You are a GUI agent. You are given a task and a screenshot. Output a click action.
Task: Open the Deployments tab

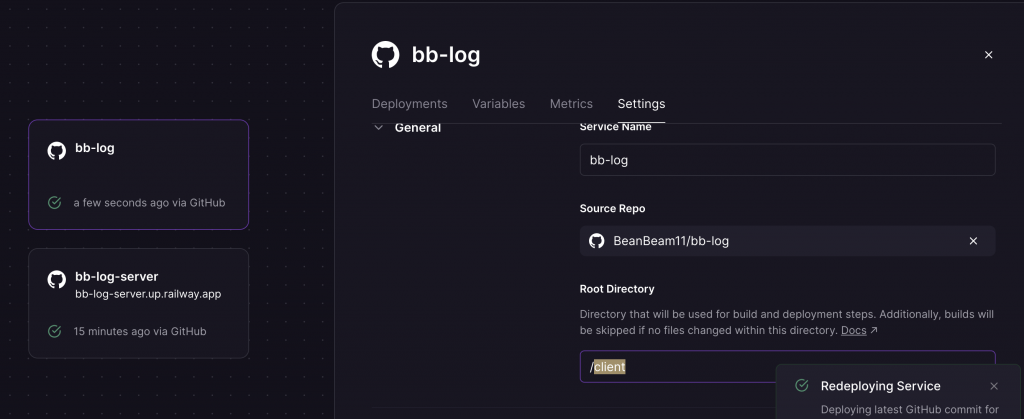[409, 104]
